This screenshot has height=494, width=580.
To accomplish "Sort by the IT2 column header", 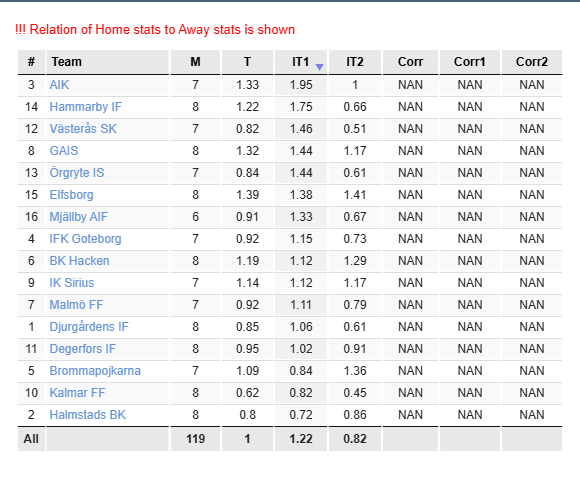I will coord(355,62).
